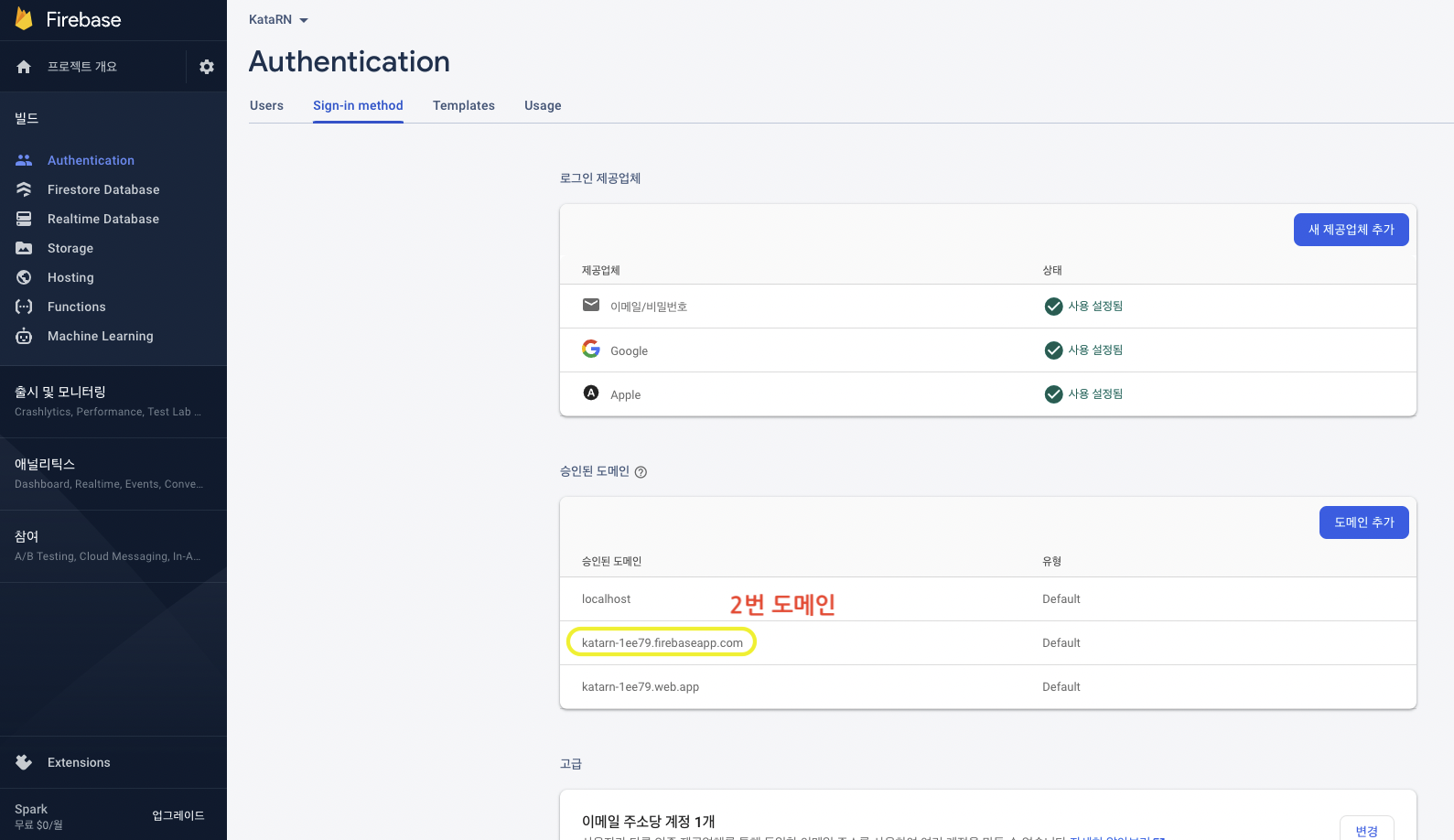The image size is (1454, 840).
Task: Click the Authentication people icon
Action: pyautogui.click(x=24, y=160)
